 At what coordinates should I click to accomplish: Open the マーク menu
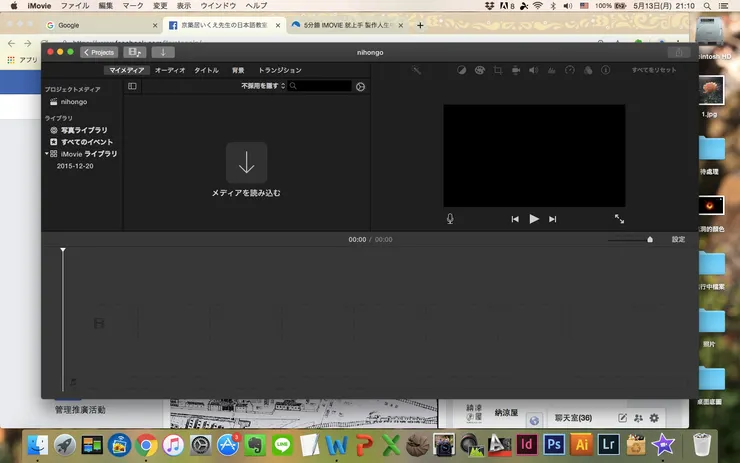(133, 6)
